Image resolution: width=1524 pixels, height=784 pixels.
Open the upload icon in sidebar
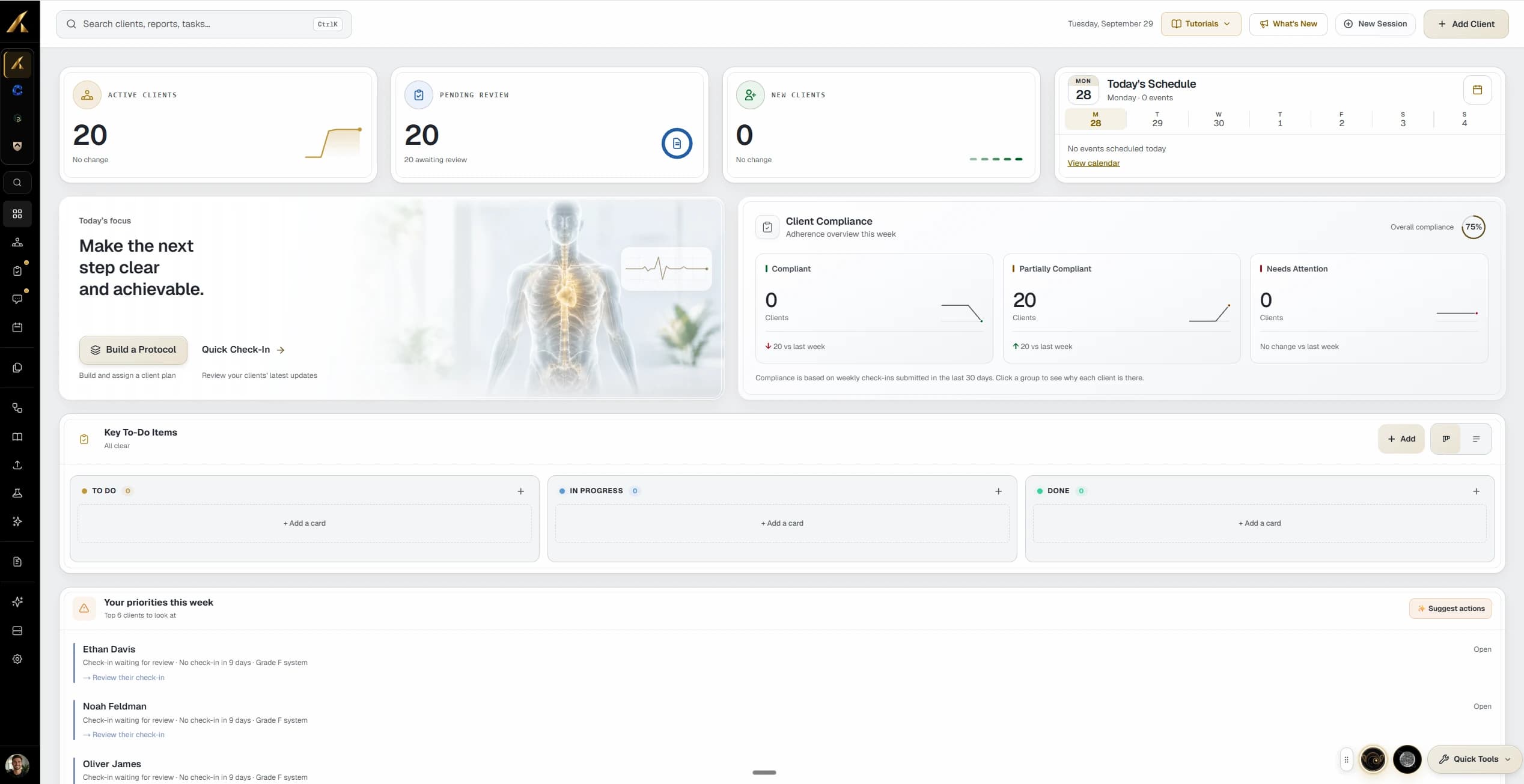[x=17, y=465]
